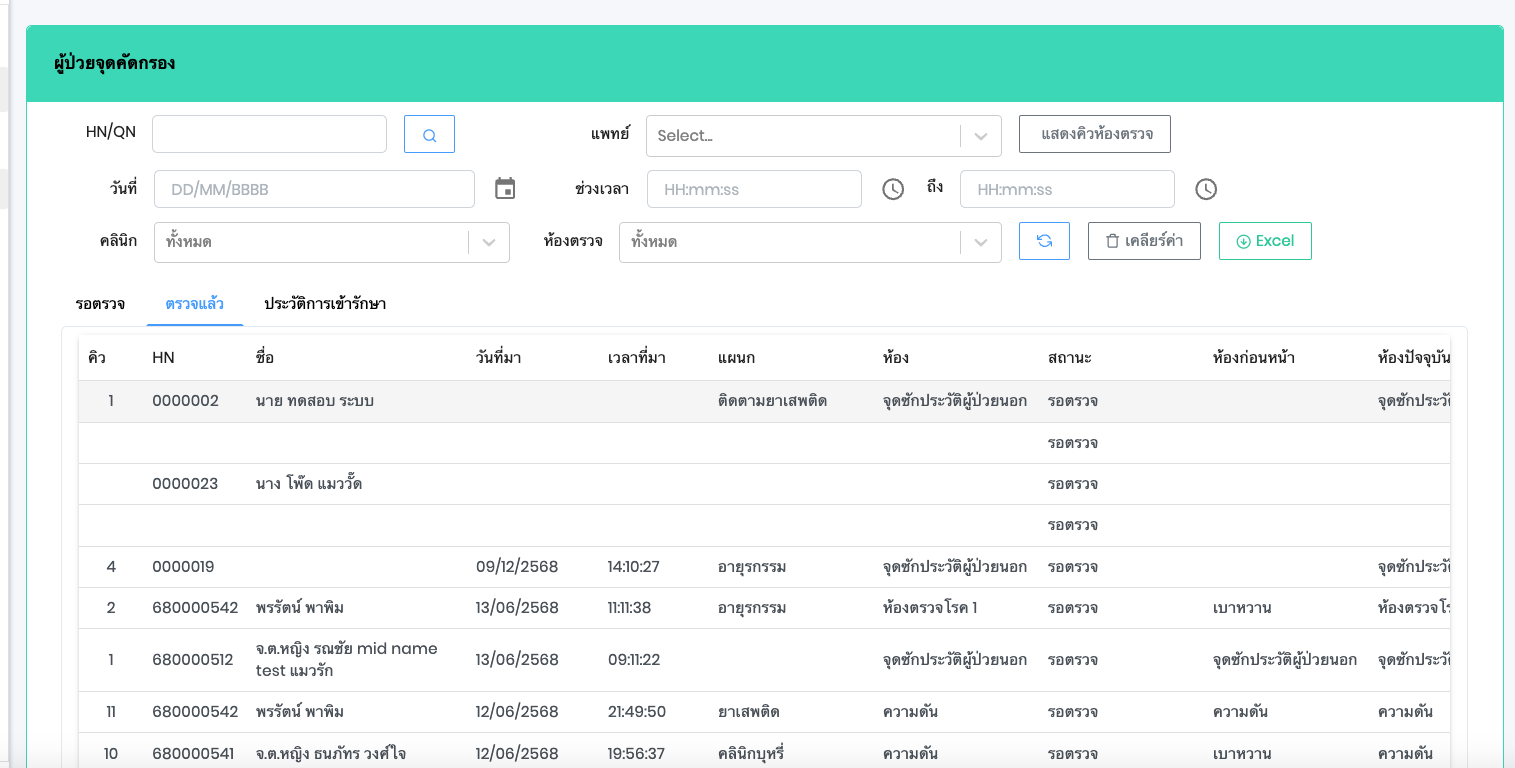Export the list with Excel button

(x=1265, y=241)
